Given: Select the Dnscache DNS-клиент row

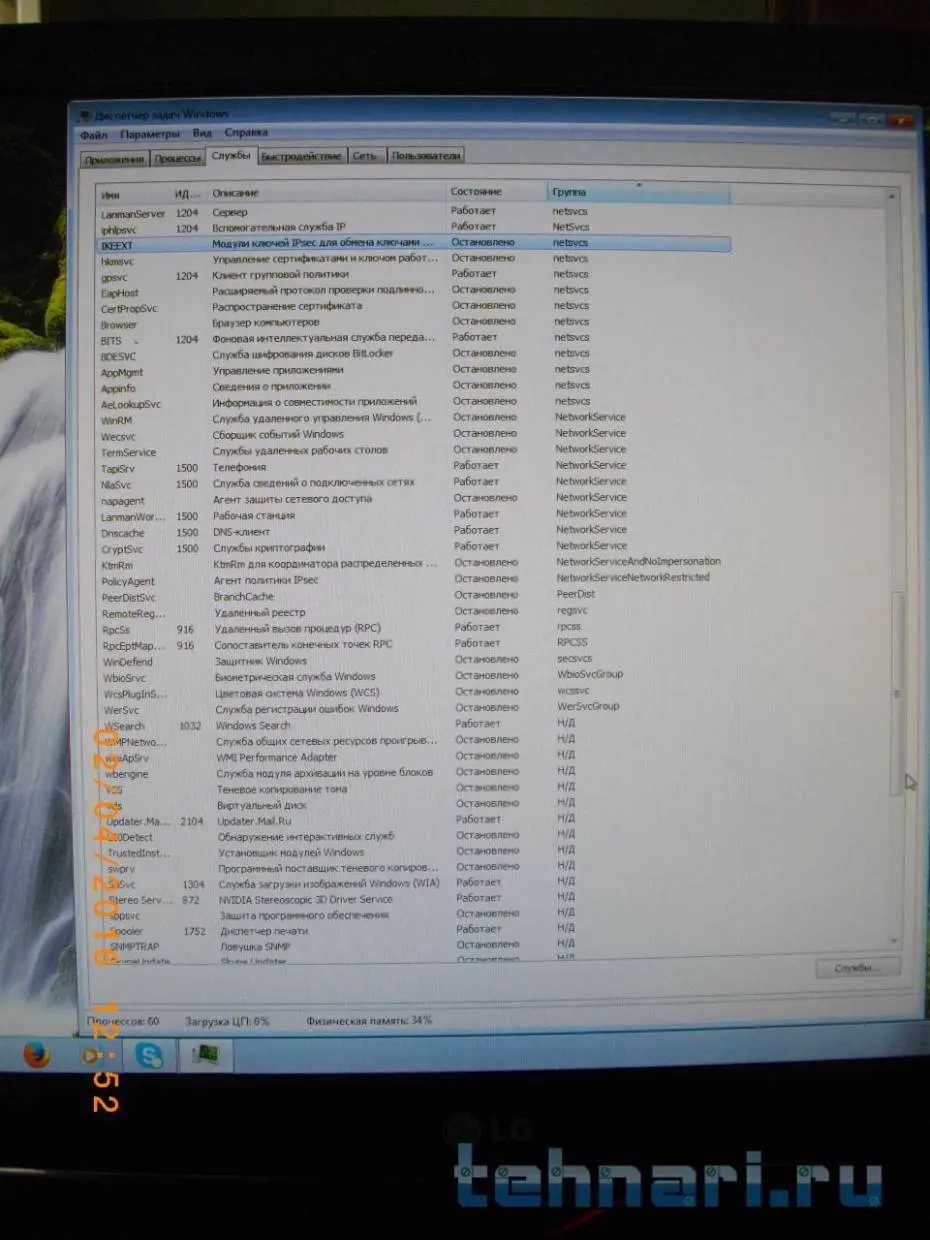Looking at the screenshot, I should pyautogui.click(x=414, y=532).
